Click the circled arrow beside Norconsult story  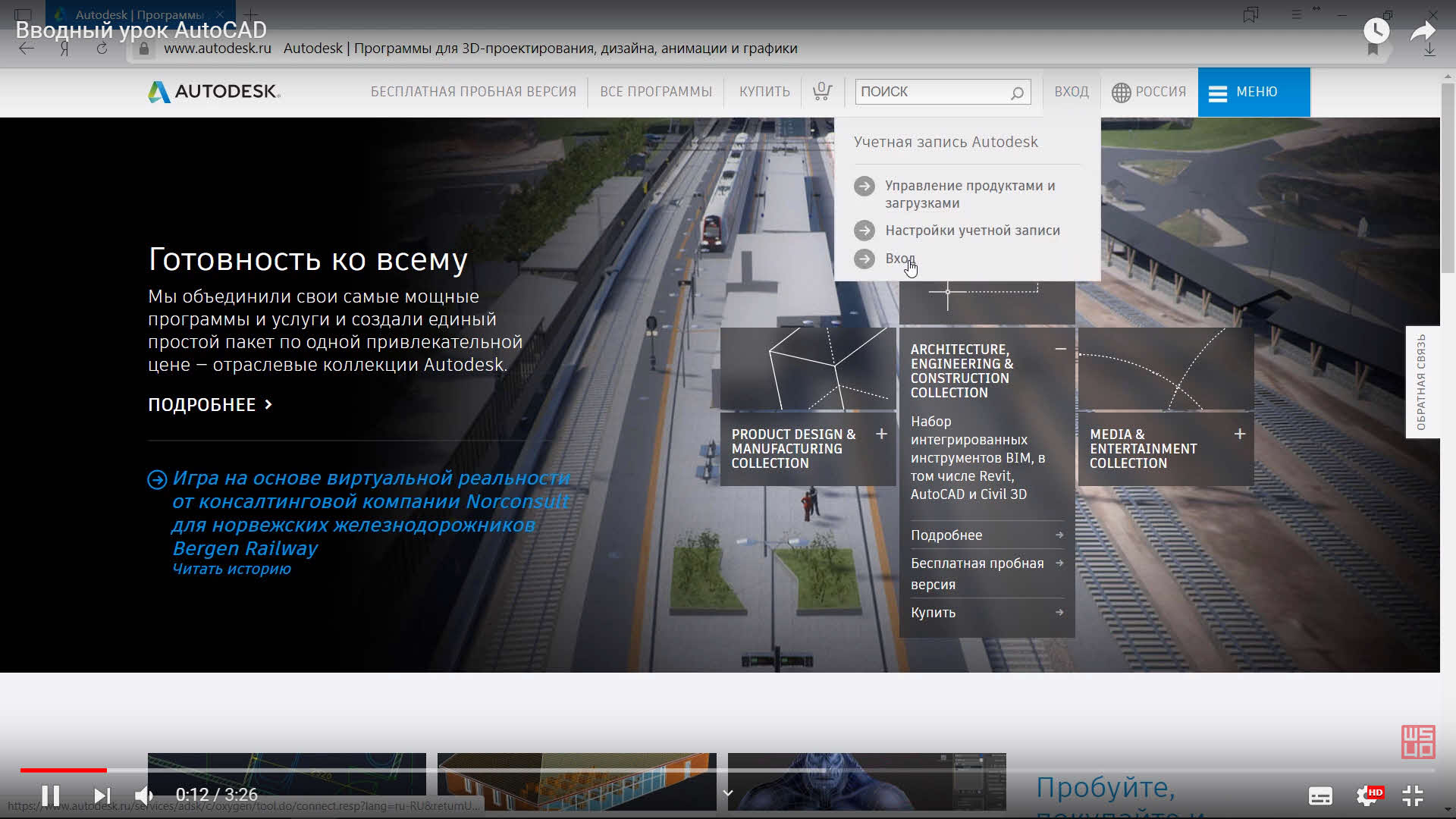tap(157, 479)
